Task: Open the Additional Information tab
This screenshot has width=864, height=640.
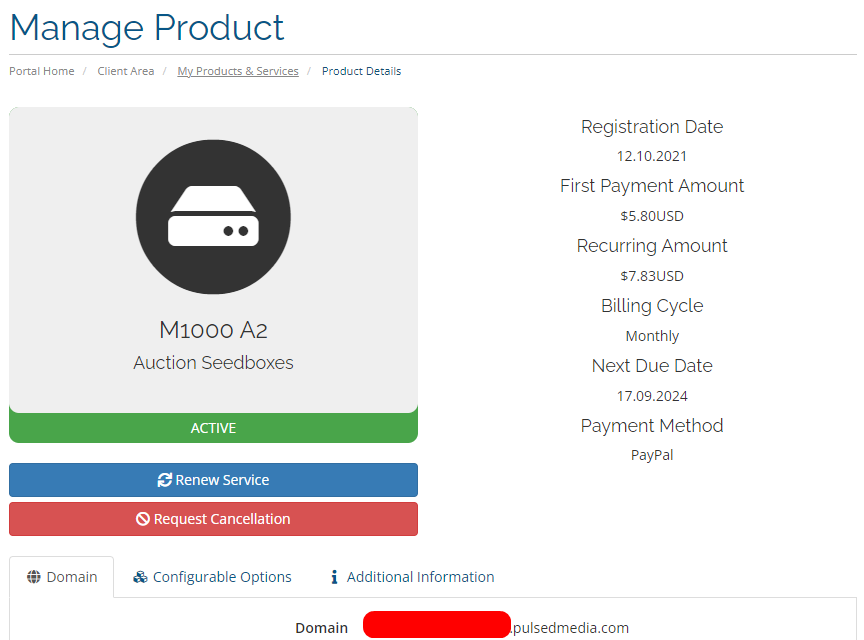Action: click(412, 577)
